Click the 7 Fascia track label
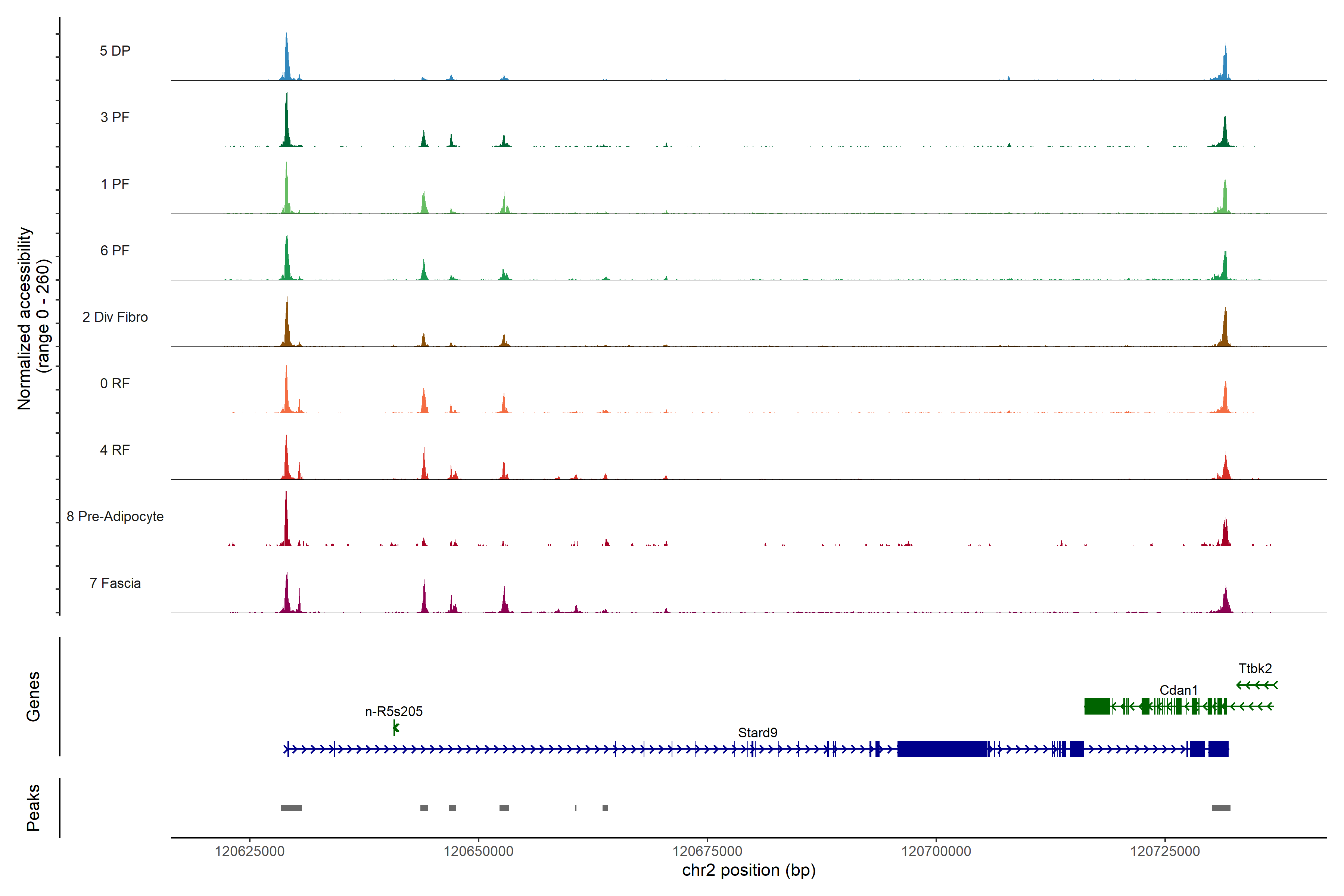The height and width of the screenshot is (896, 1344). pos(115,584)
